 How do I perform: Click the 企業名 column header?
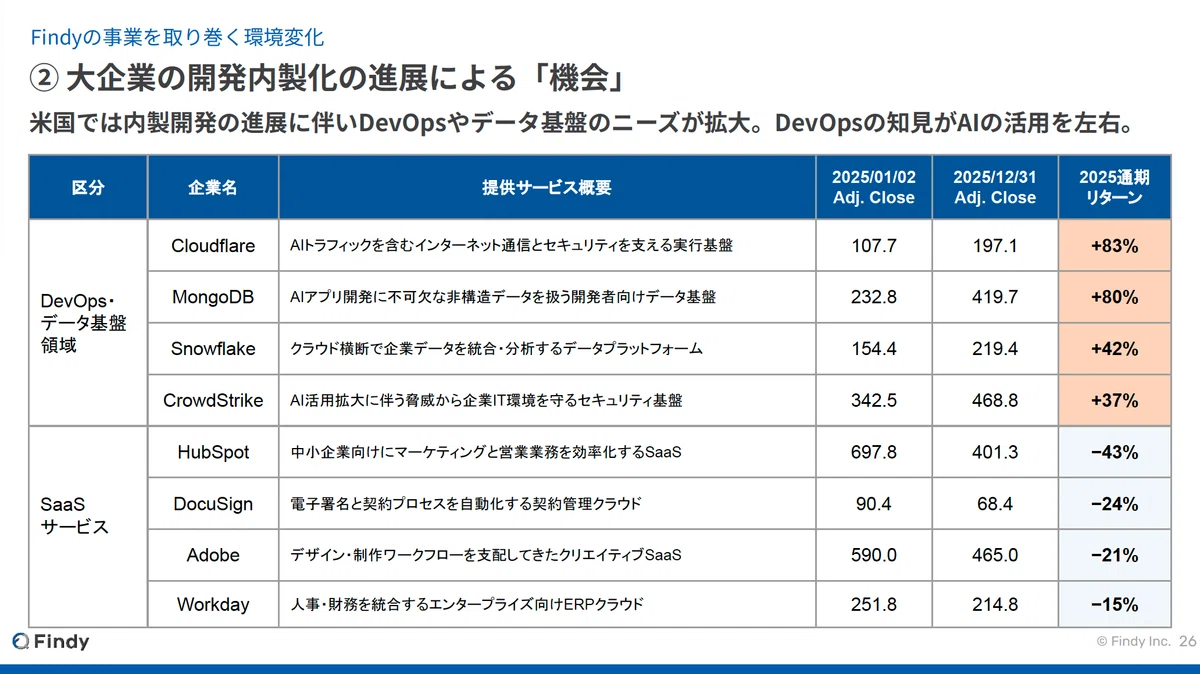(x=213, y=187)
